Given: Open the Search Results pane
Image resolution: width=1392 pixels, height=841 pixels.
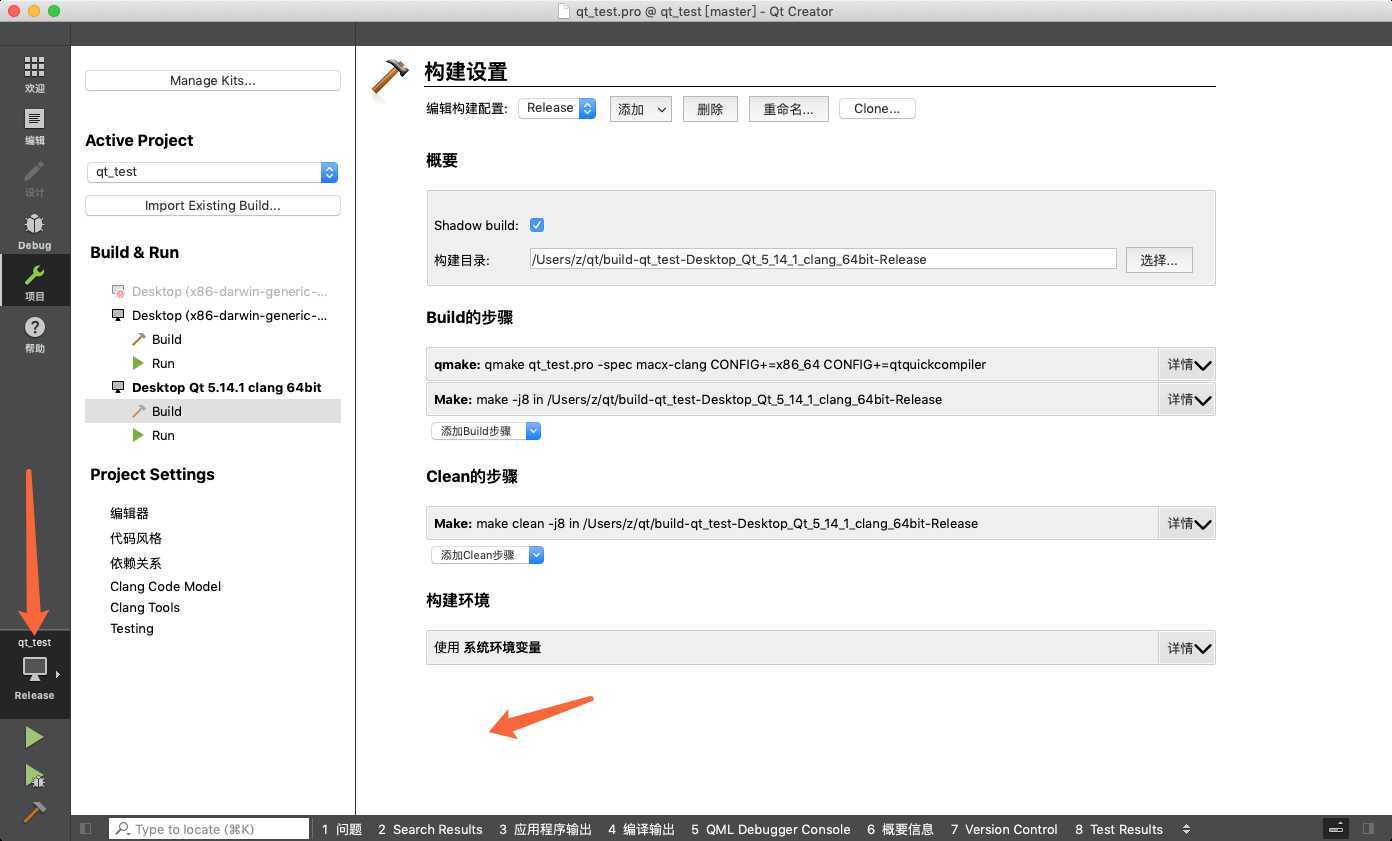Looking at the screenshot, I should click(430, 829).
